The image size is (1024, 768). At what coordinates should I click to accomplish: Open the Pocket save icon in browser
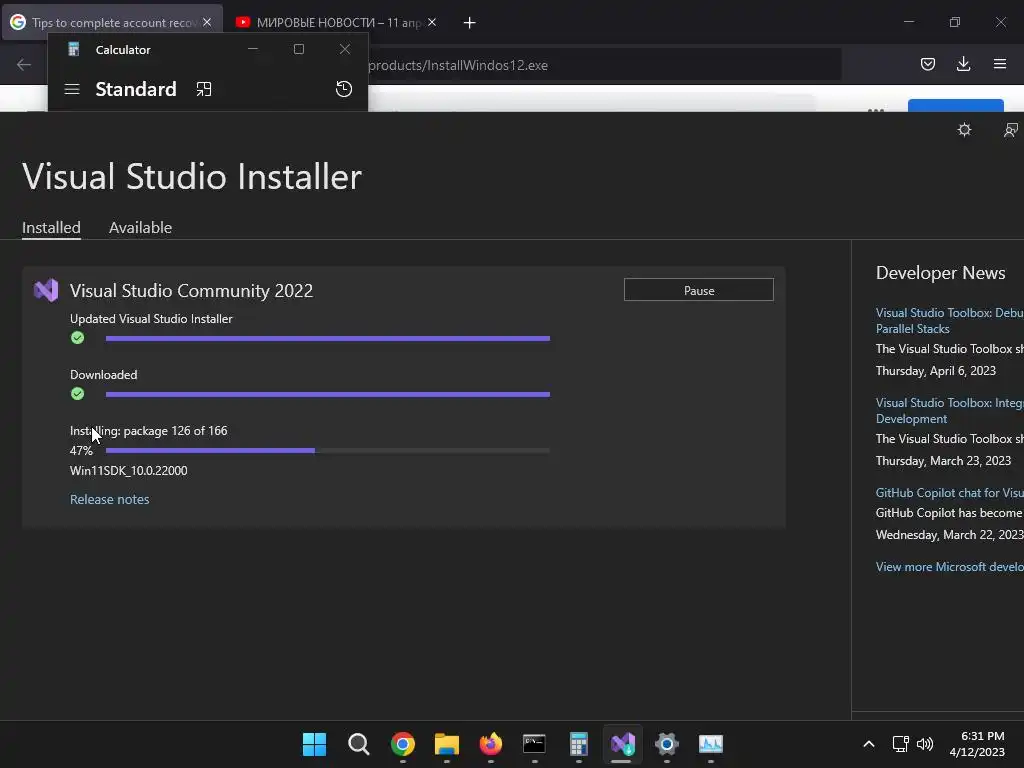point(927,64)
